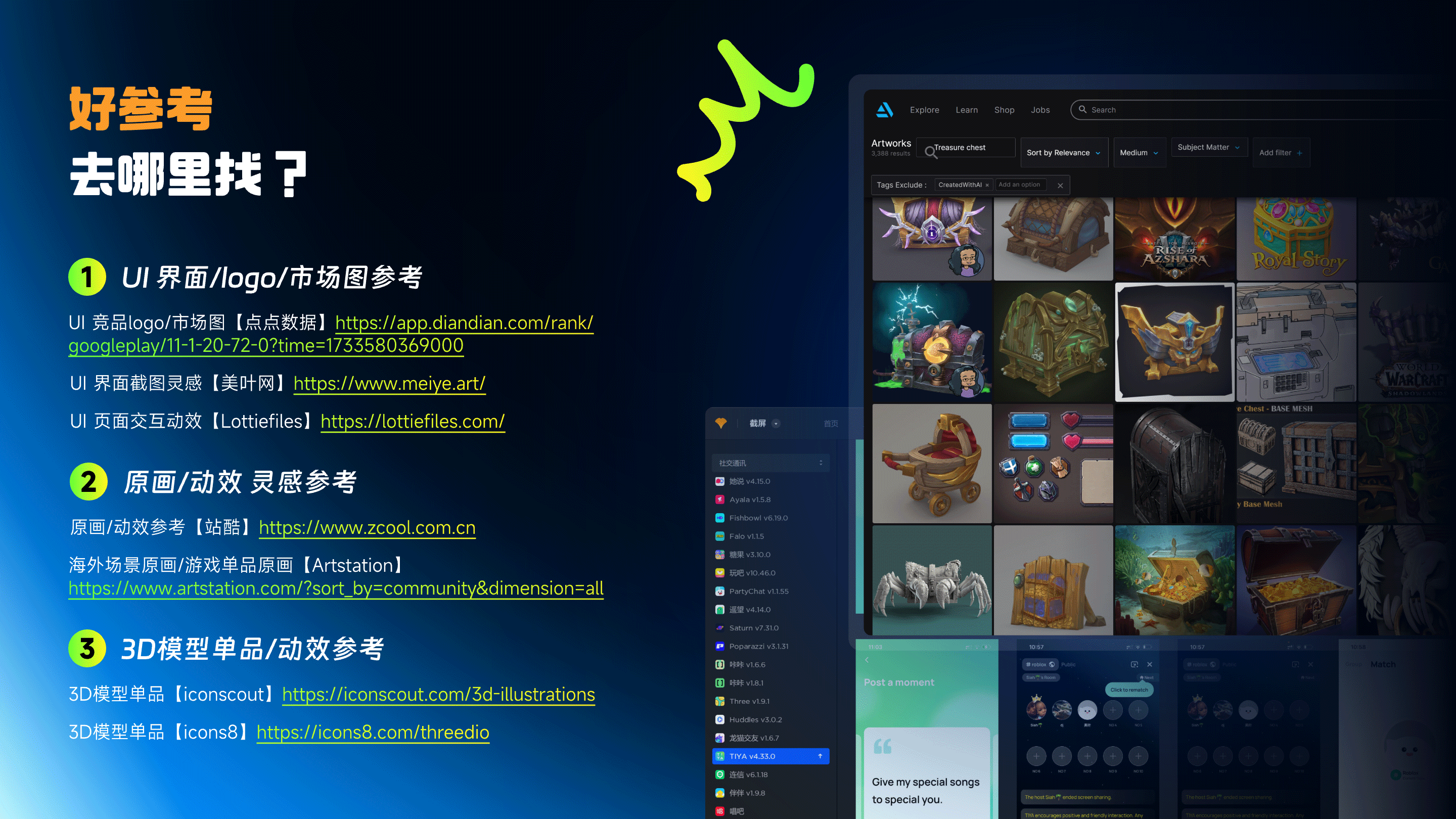1456x819 pixels.
Task: Open the 社交通讯 category selector
Action: click(x=770, y=463)
